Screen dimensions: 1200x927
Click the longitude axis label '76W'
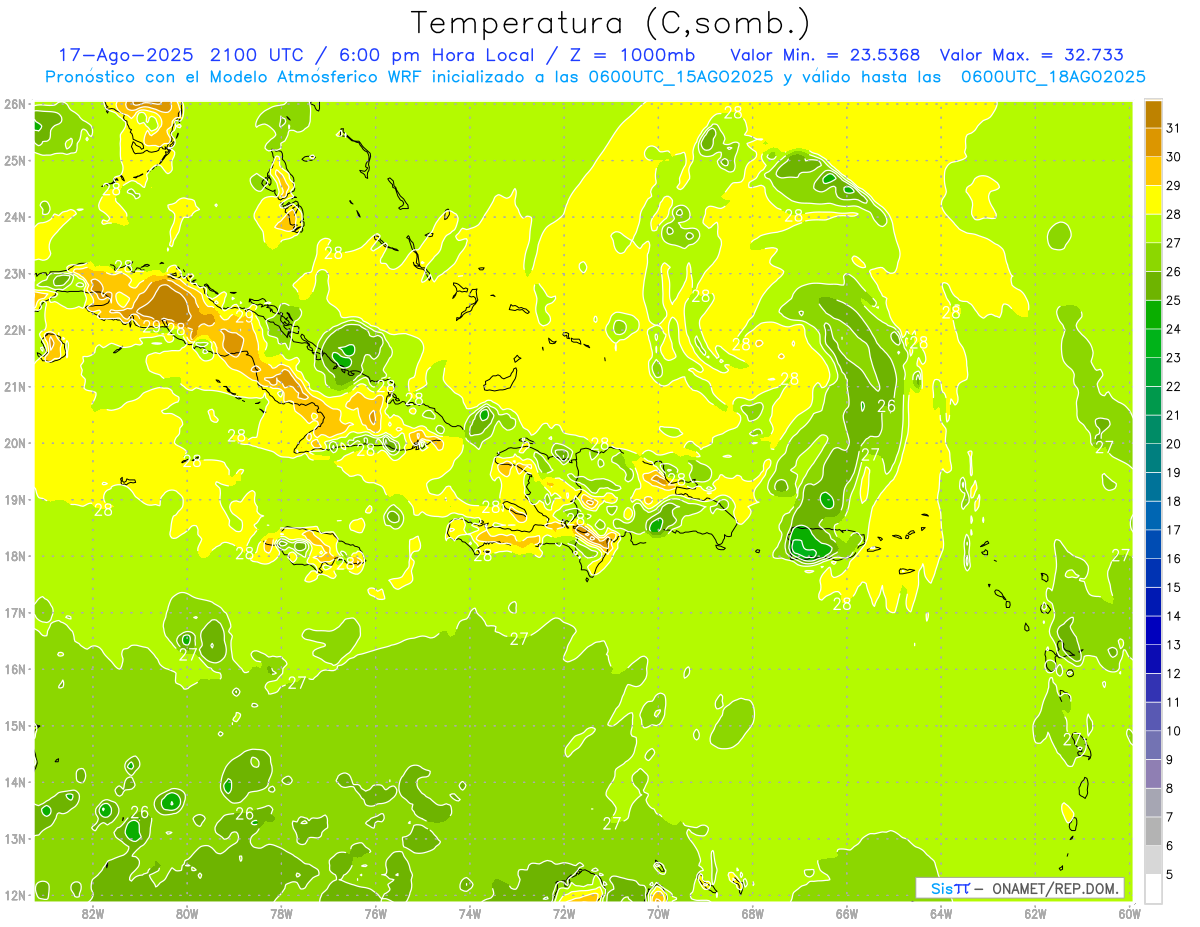[x=376, y=913]
